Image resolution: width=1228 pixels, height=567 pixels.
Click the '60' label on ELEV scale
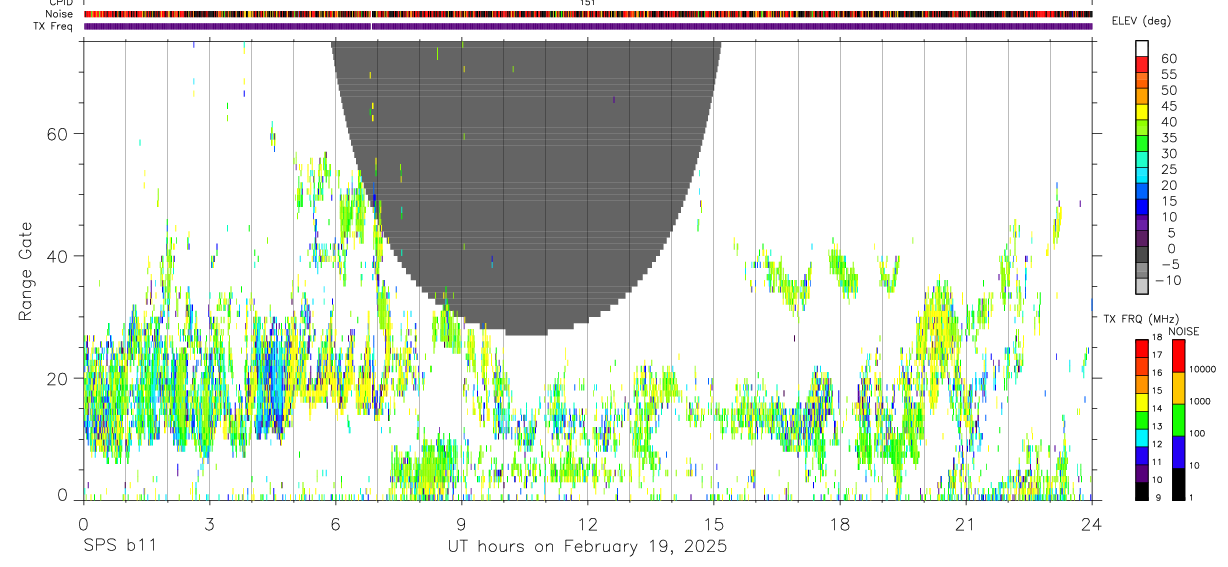pyautogui.click(x=1168, y=58)
